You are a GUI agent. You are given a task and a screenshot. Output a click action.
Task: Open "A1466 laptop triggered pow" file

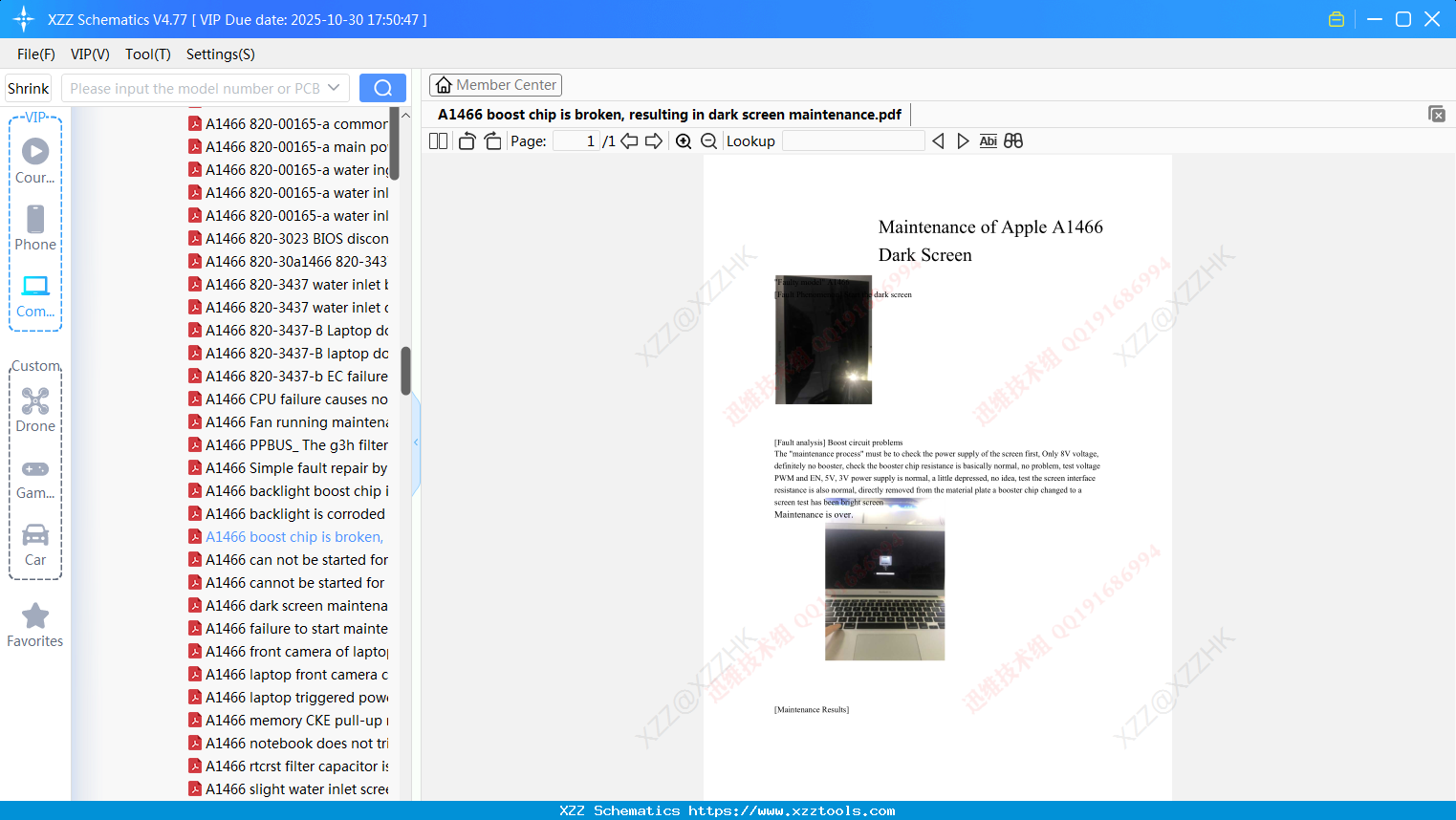click(288, 698)
